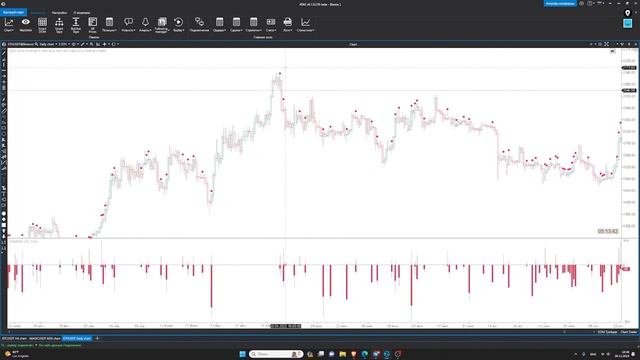The image size is (640, 360).
Task: Open Brave browser from taskbar
Action: click(x=353, y=354)
